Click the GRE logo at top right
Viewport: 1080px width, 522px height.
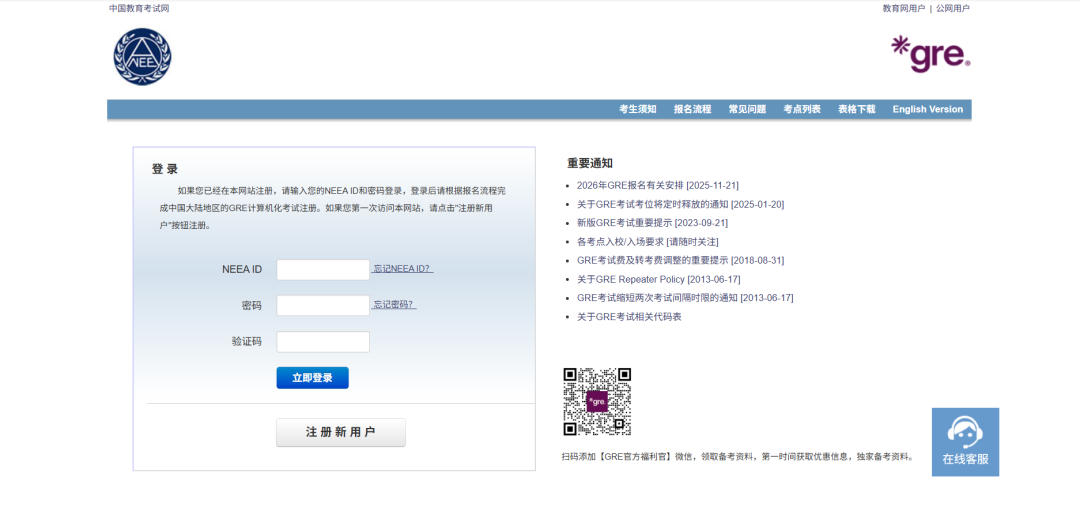click(x=931, y=54)
